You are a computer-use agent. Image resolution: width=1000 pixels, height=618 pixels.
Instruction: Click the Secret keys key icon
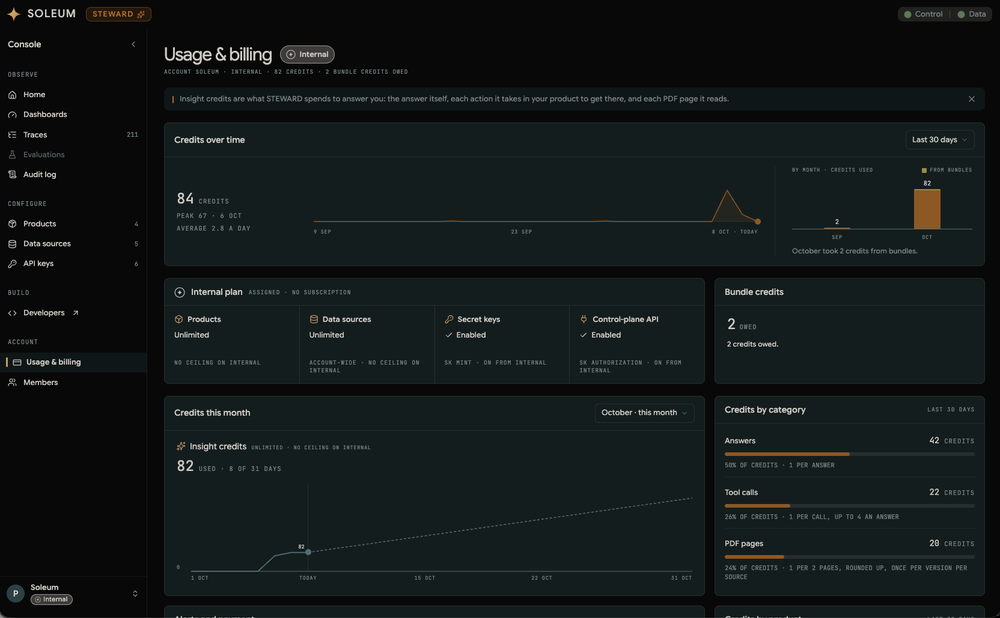tap(449, 320)
